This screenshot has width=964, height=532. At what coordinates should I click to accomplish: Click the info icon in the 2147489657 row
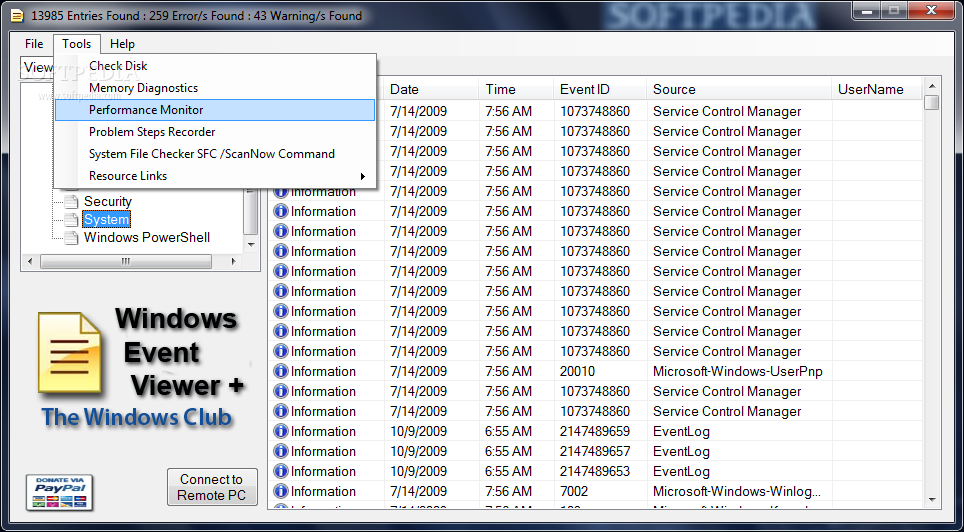tap(280, 451)
